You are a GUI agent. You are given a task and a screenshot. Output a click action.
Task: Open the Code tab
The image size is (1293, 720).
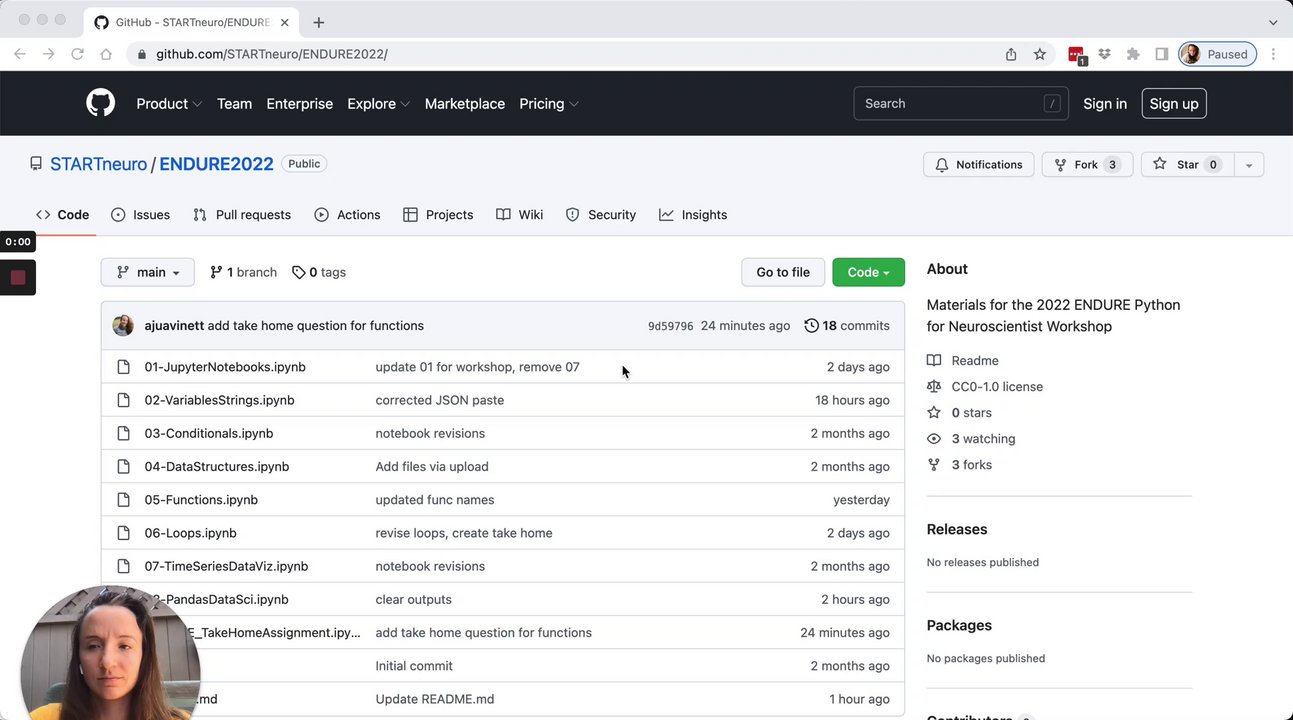62,214
